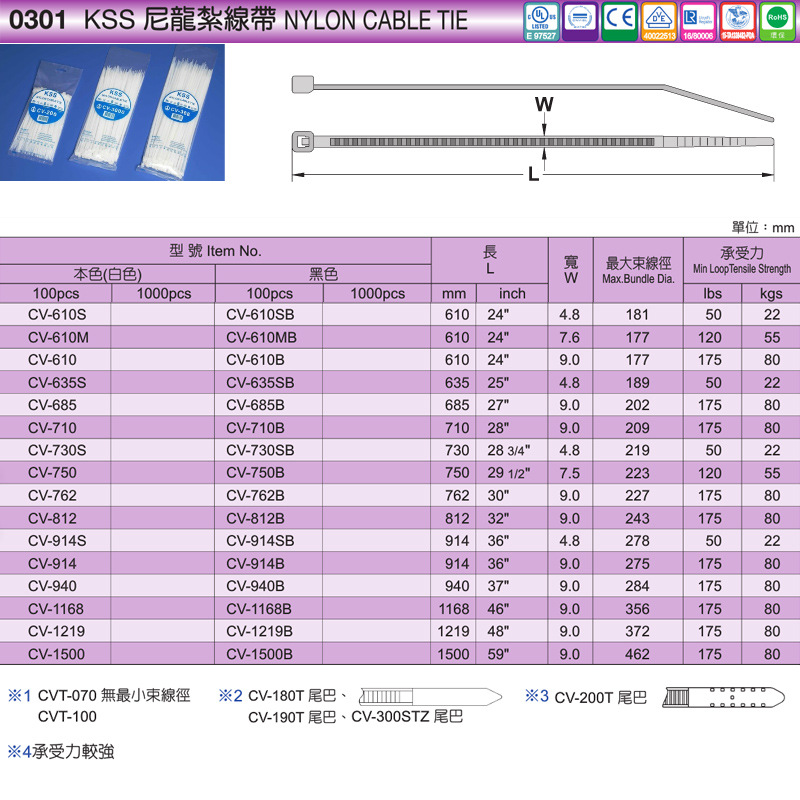The height and width of the screenshot is (800, 800).
Task: Click footnote '※3 CV-200T 尾巴' text
Action: [x=586, y=696]
